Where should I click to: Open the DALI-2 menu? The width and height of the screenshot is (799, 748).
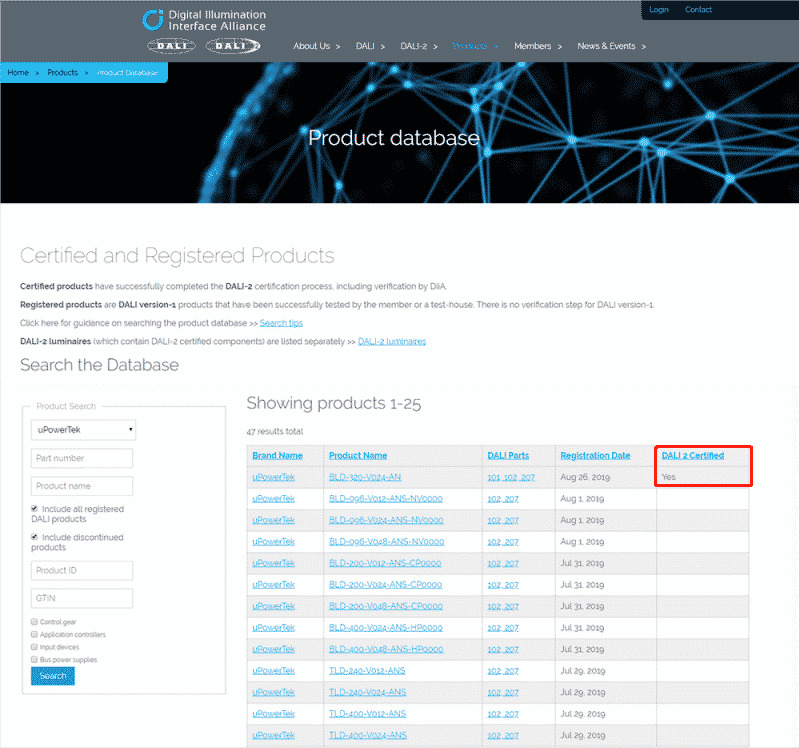tap(413, 46)
